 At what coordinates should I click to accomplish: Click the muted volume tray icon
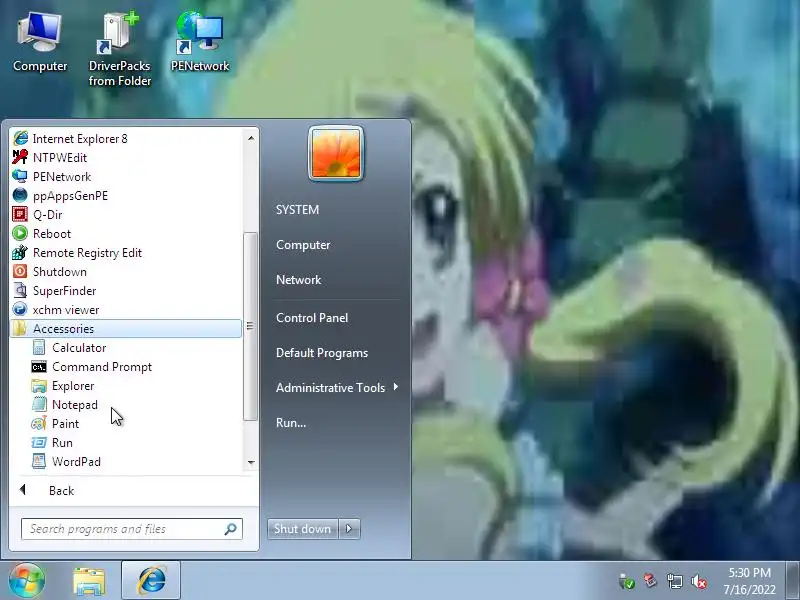(699, 582)
